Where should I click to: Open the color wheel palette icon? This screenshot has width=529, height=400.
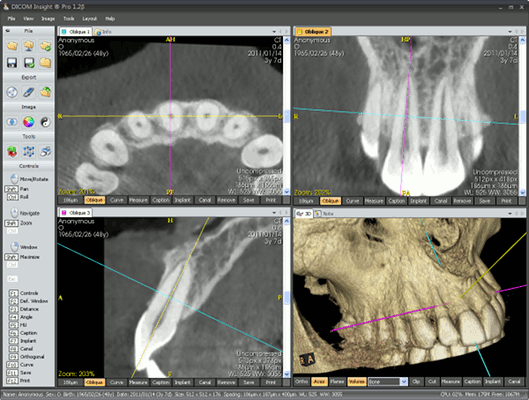click(x=29, y=122)
